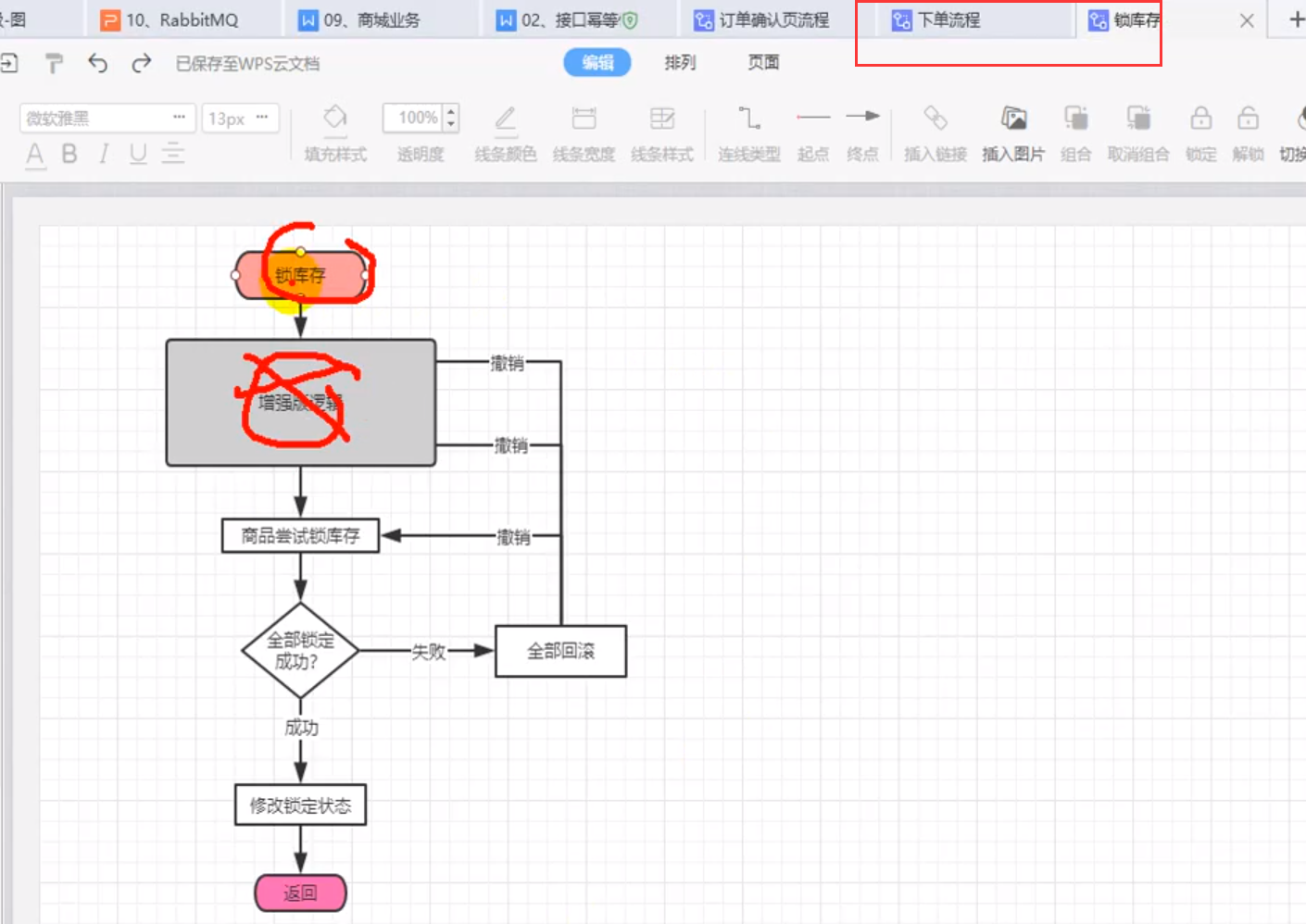1306x924 pixels.
Task: Click the 锁定 lock icon
Action: click(x=1200, y=119)
